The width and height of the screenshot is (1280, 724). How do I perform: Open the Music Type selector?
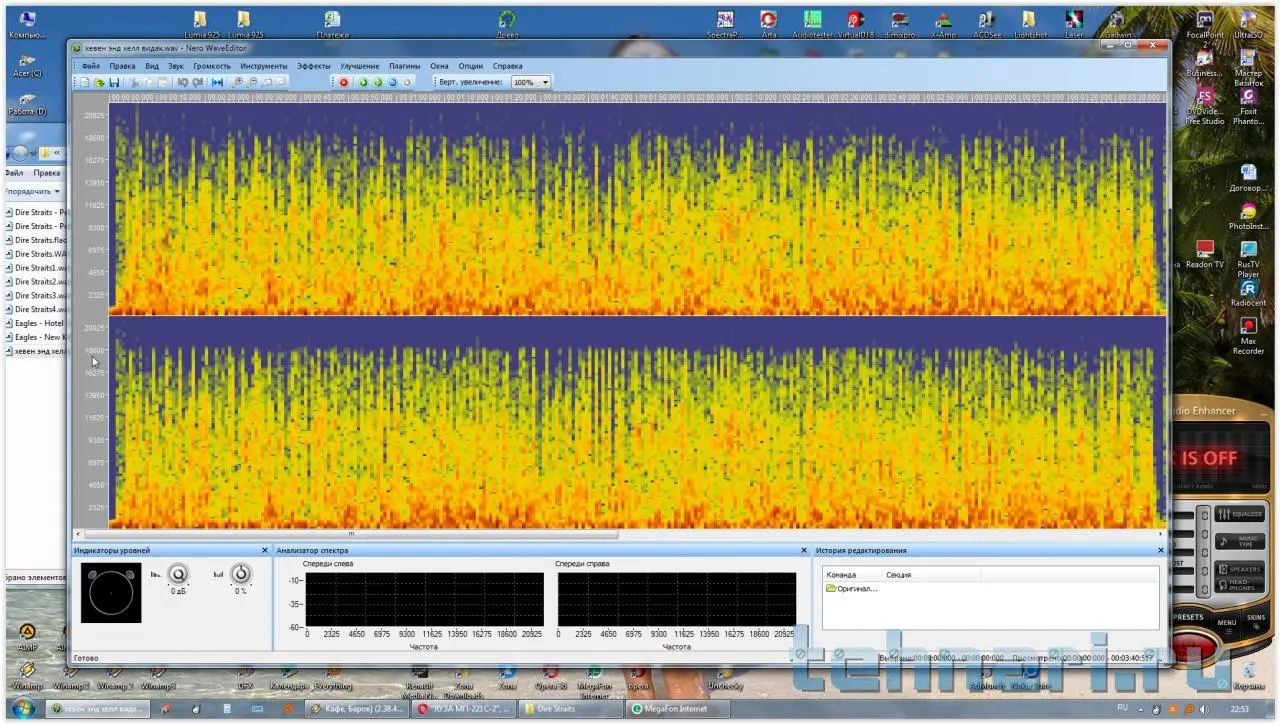[x=1238, y=541]
